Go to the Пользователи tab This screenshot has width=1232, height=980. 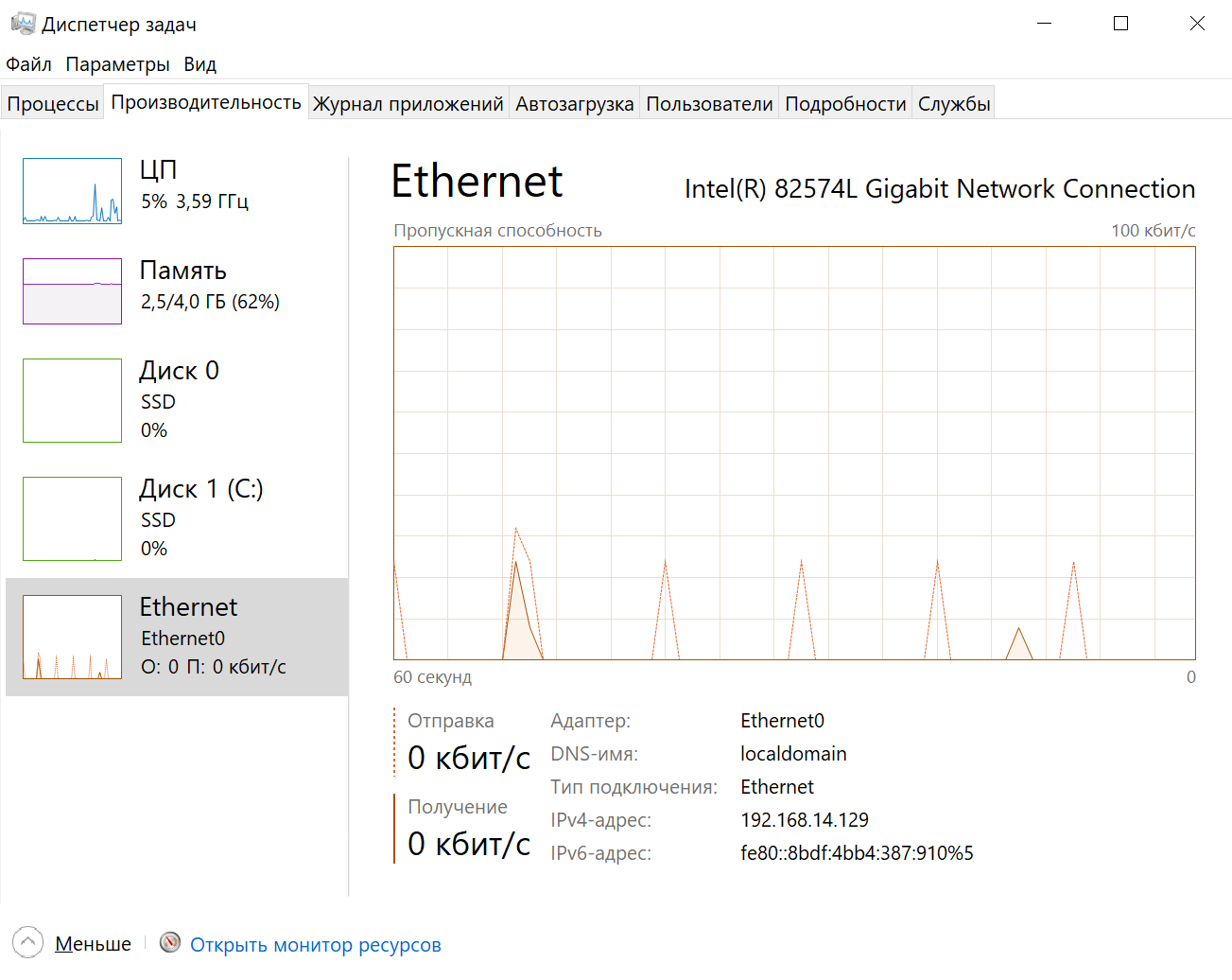pos(709,104)
